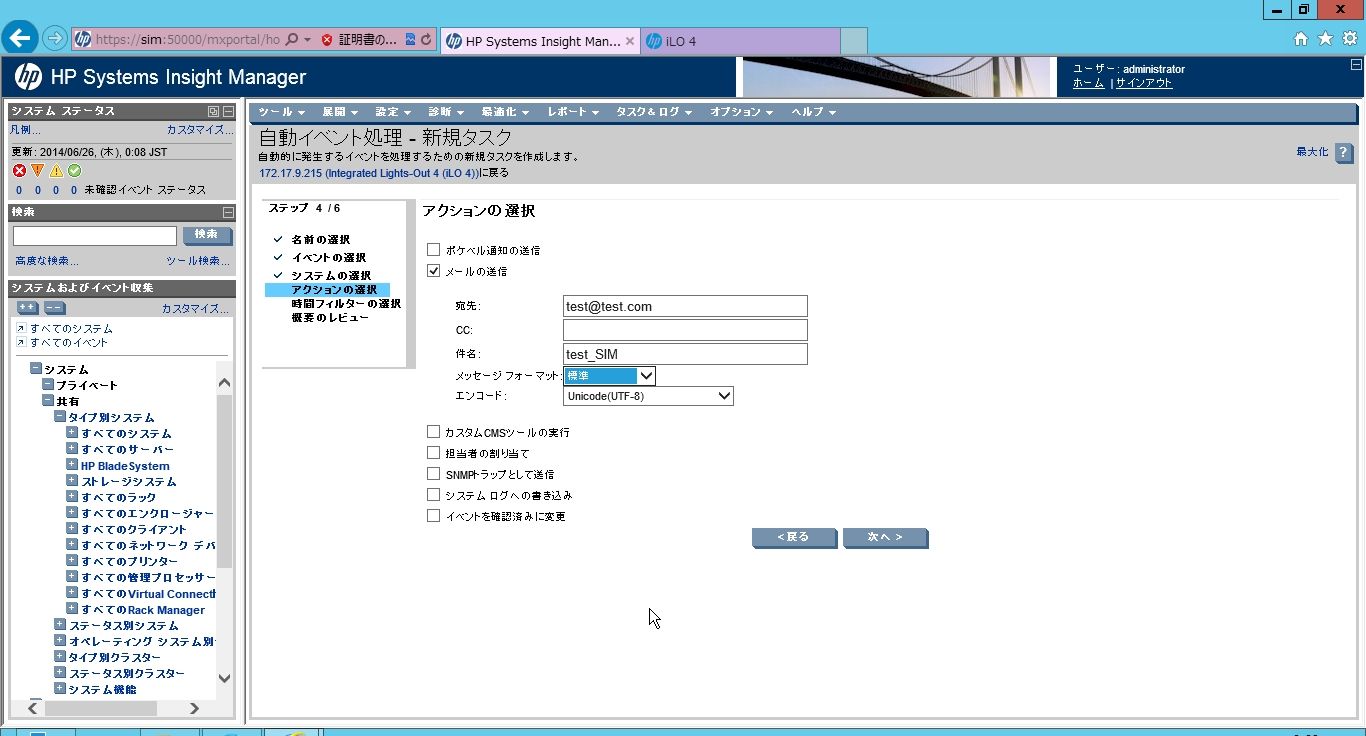Click the サインアウト link
Screen dimensions: 1366x736
pos(1144,83)
